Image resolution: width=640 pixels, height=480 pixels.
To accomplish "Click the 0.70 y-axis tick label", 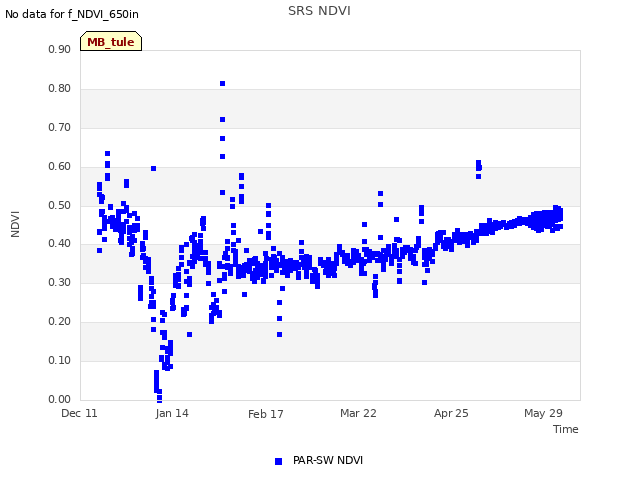I will coord(59,127).
